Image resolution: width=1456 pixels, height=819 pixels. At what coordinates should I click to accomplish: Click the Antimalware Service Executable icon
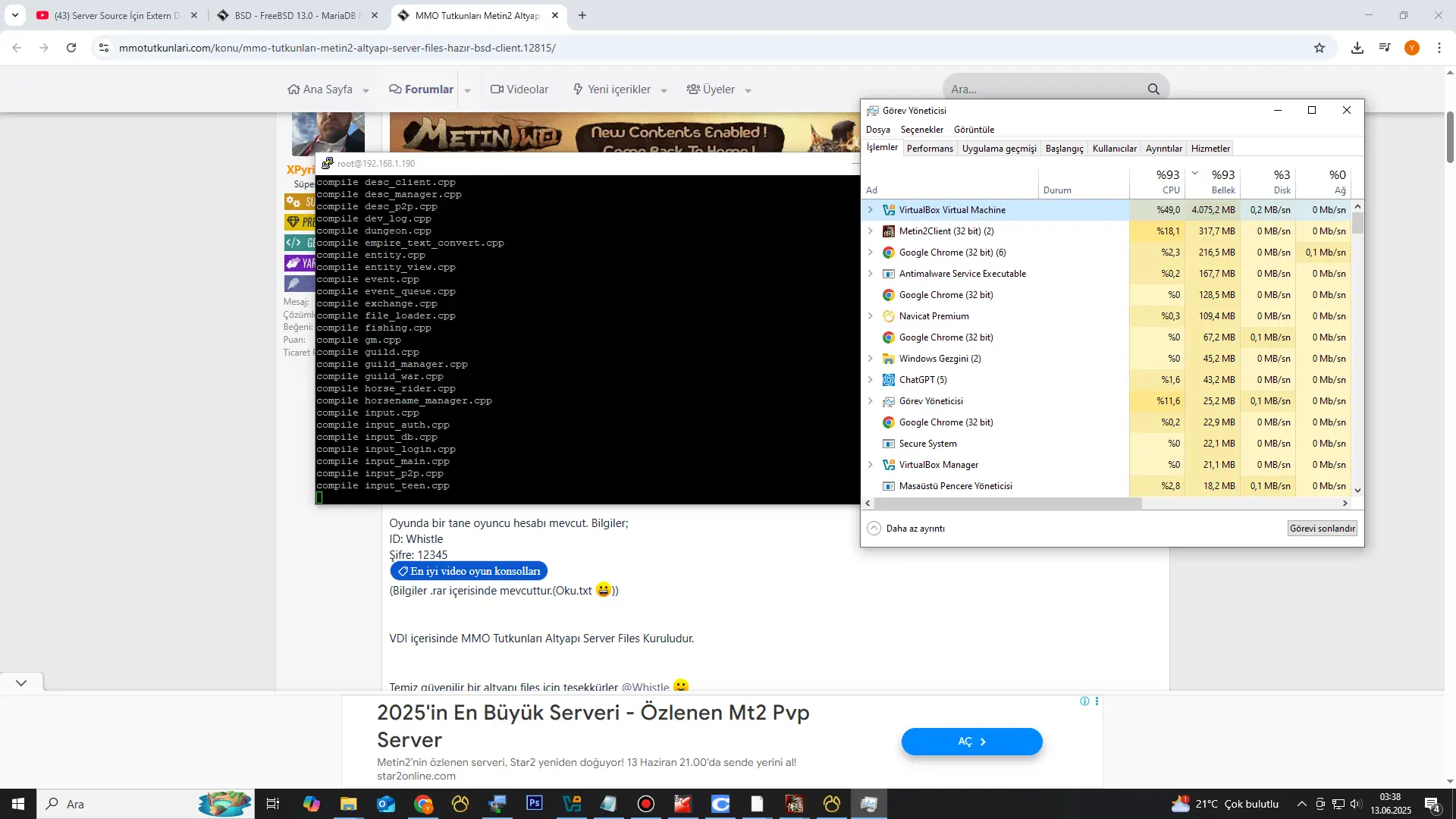coord(889,274)
